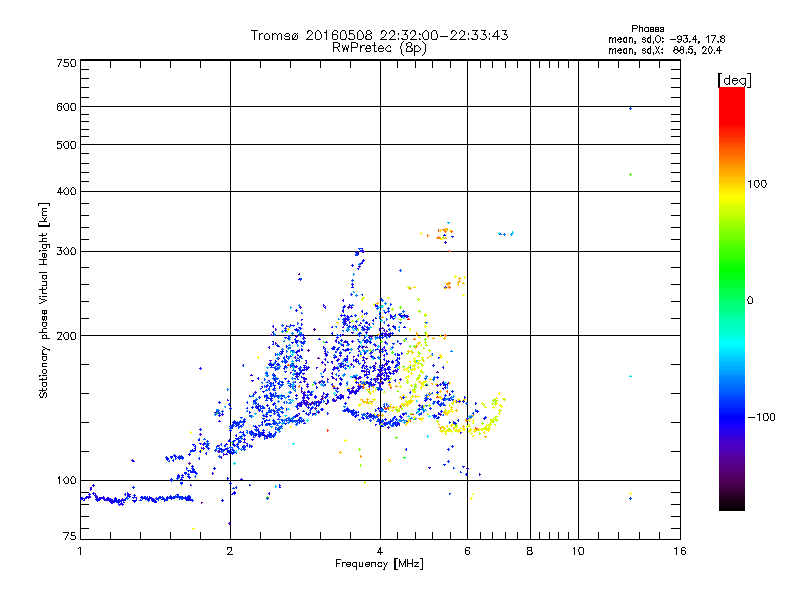Click the '0' colorbar tick label
Image resolution: width=800 pixels, height=600 pixels.
(750, 301)
